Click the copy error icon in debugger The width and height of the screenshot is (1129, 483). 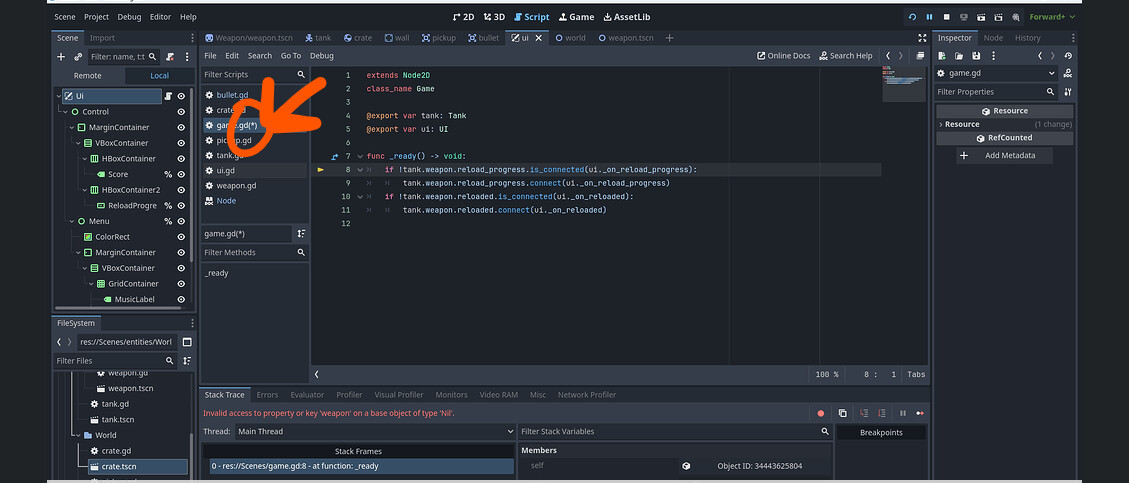click(x=842, y=413)
